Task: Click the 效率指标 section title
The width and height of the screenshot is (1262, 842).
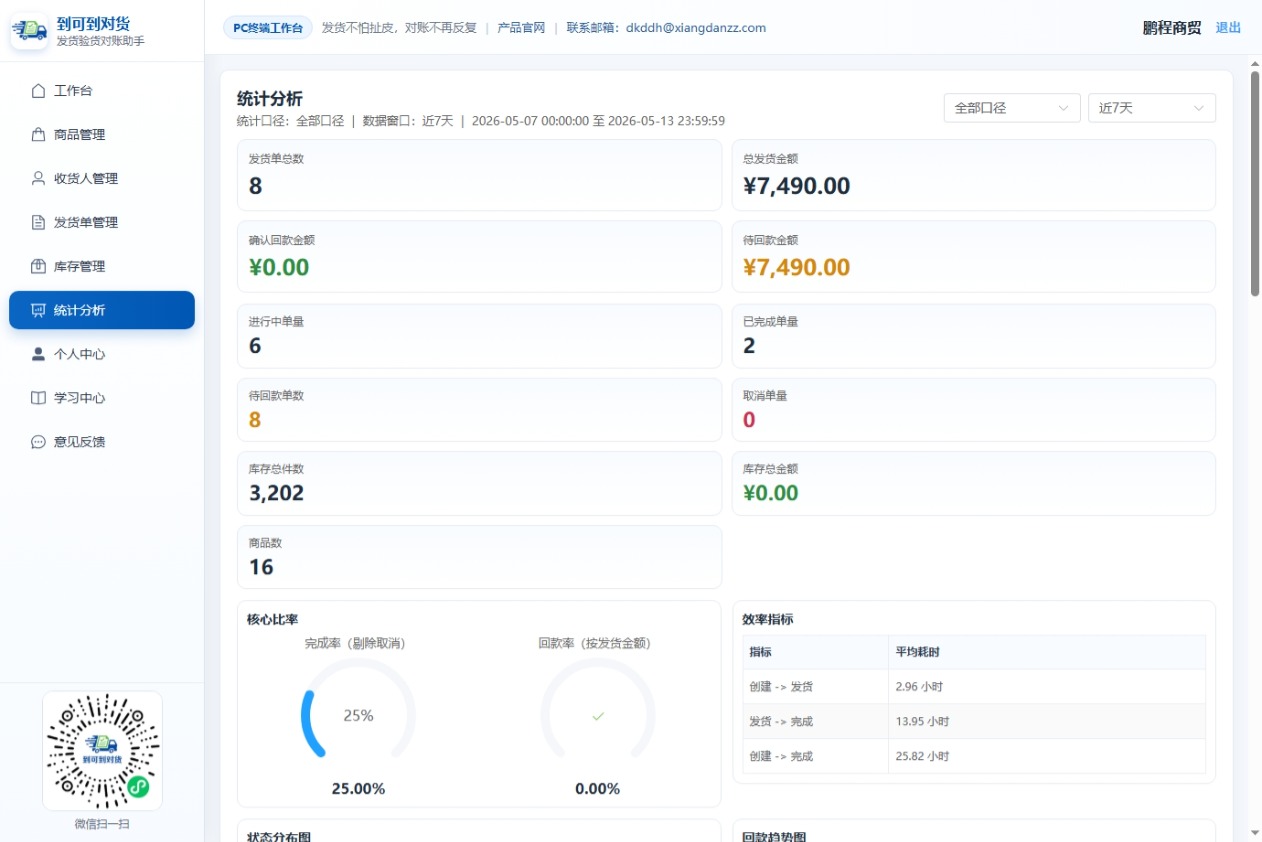Action: click(767, 620)
